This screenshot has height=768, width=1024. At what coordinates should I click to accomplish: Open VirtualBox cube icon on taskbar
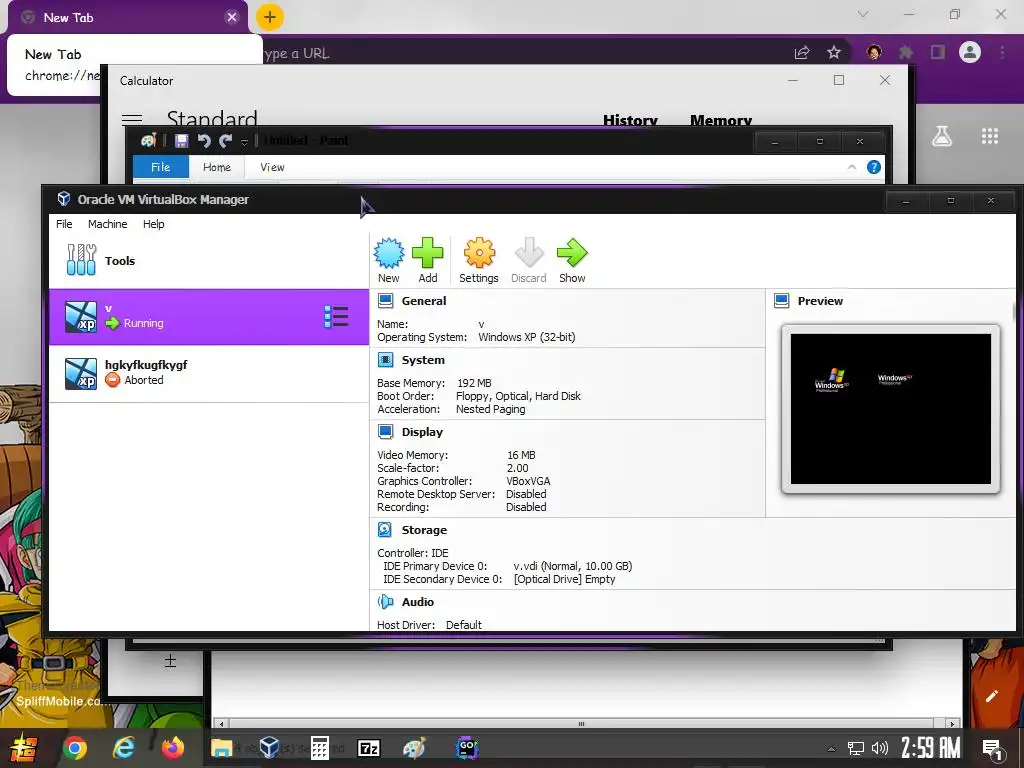269,748
